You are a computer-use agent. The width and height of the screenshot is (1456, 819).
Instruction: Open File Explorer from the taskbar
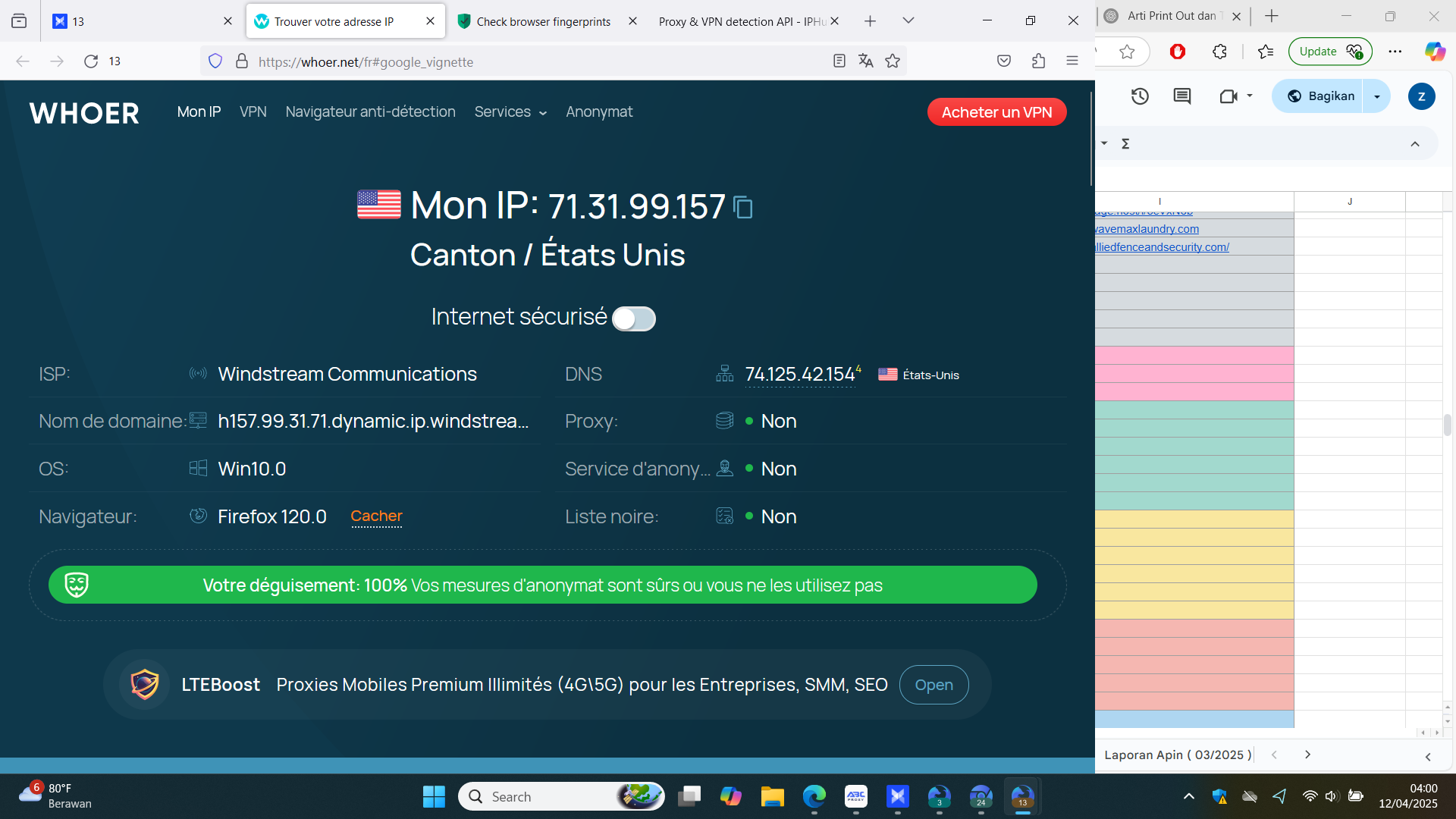click(x=773, y=796)
